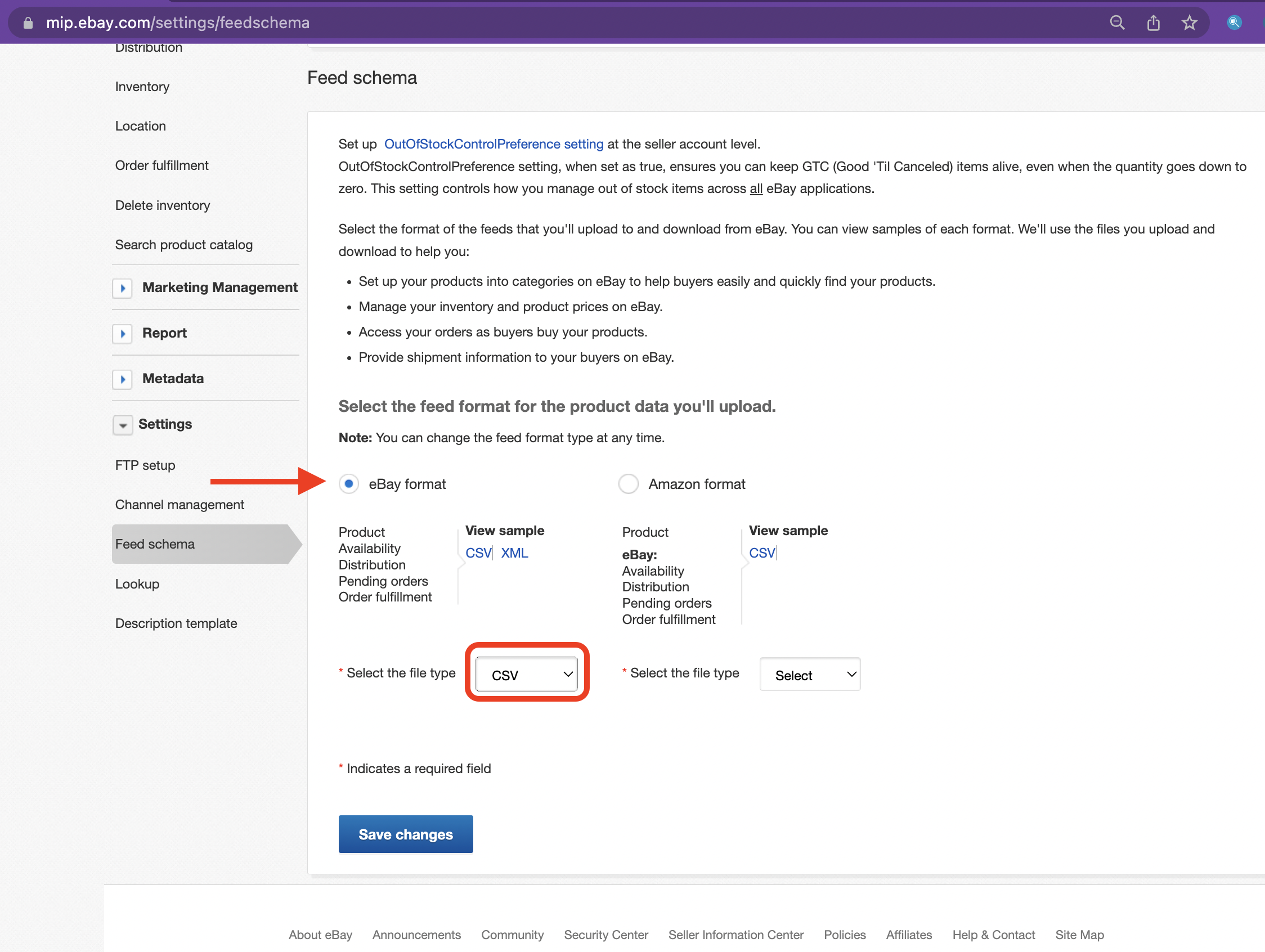Viewport: 1265px width, 952px height.
Task: Open Policies footer link
Action: [845, 935]
